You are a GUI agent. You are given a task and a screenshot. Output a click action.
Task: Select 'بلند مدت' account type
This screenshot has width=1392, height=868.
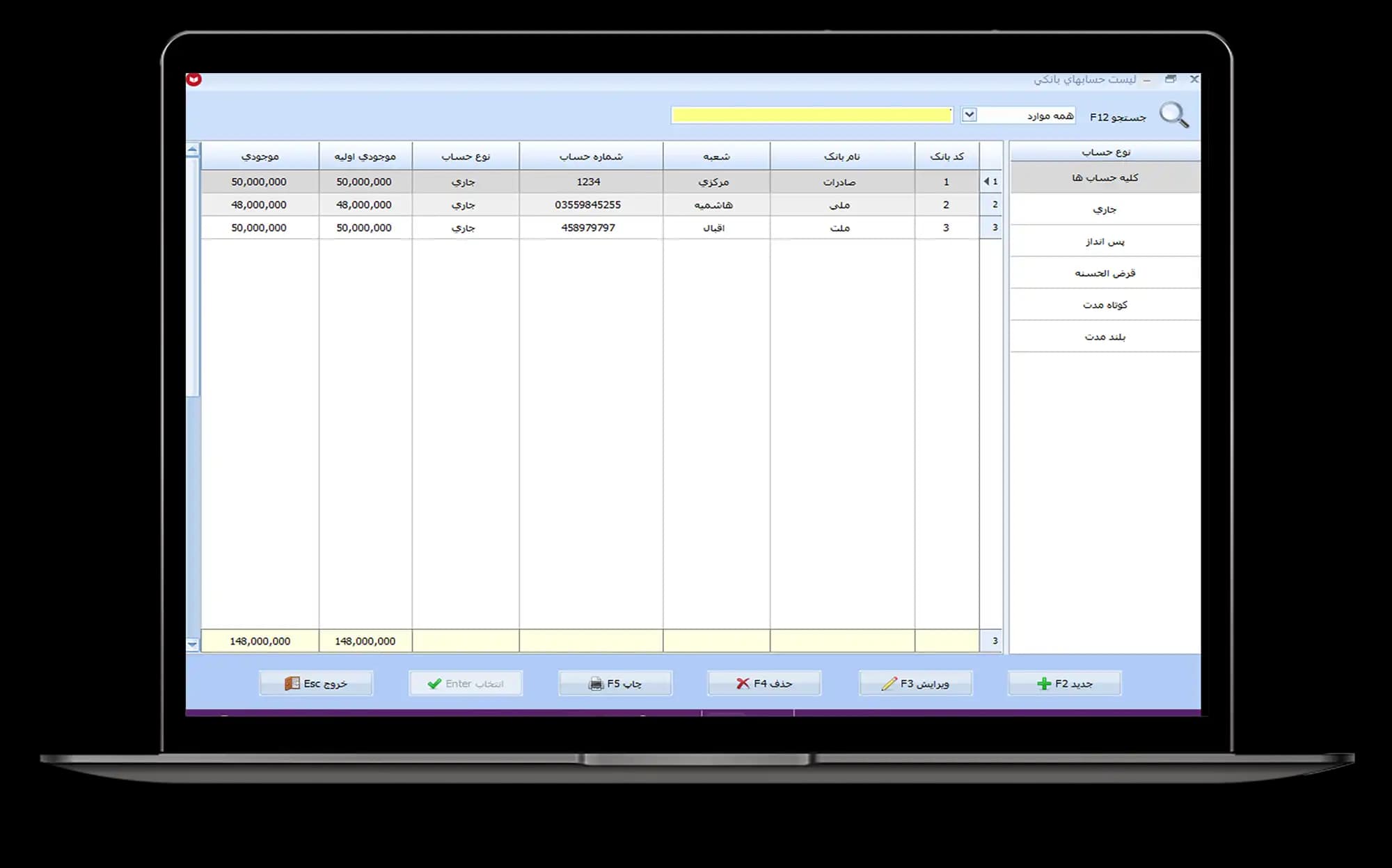[x=1105, y=337]
